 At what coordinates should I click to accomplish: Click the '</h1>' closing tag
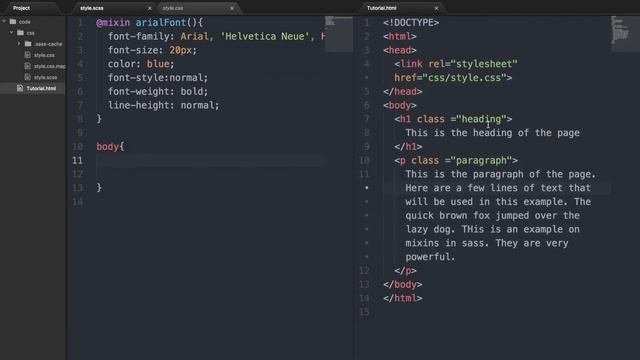[408, 147]
